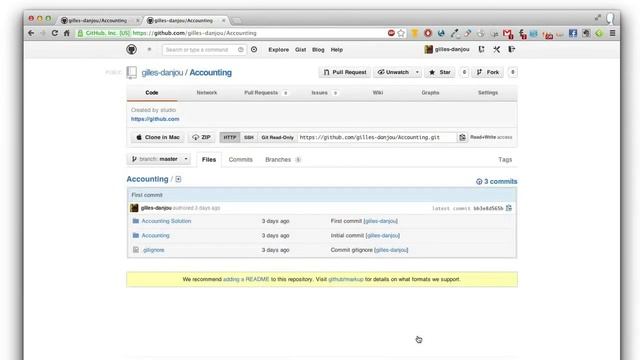Click the commit author avatar in commit row

pyautogui.click(x=134, y=208)
